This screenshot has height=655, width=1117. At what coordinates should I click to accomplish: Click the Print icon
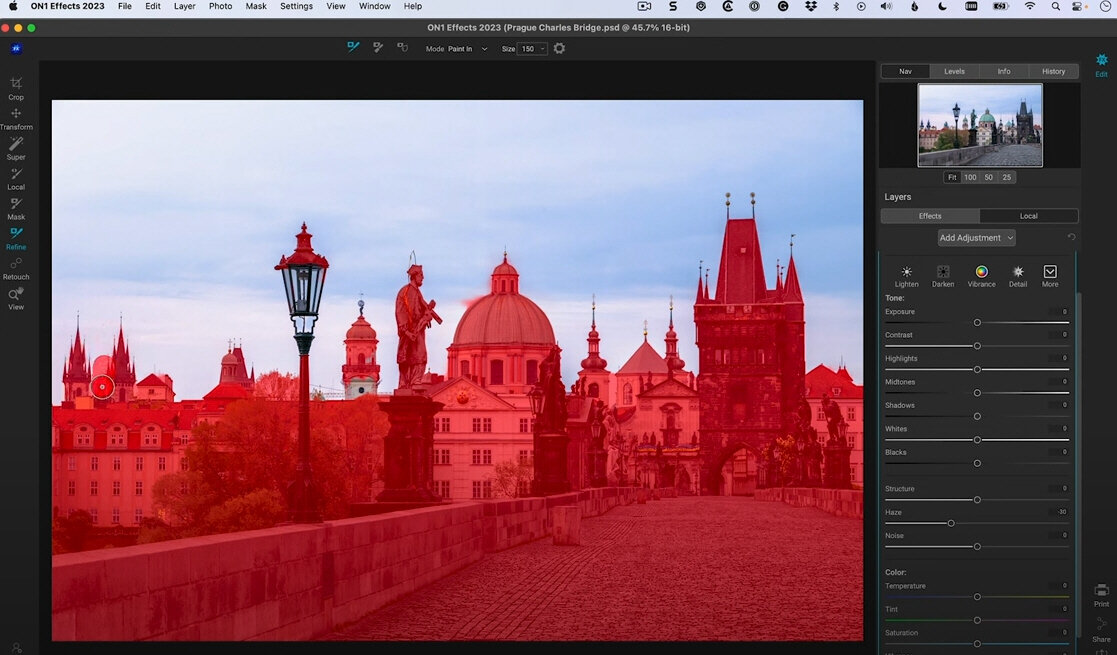pyautogui.click(x=1101, y=594)
